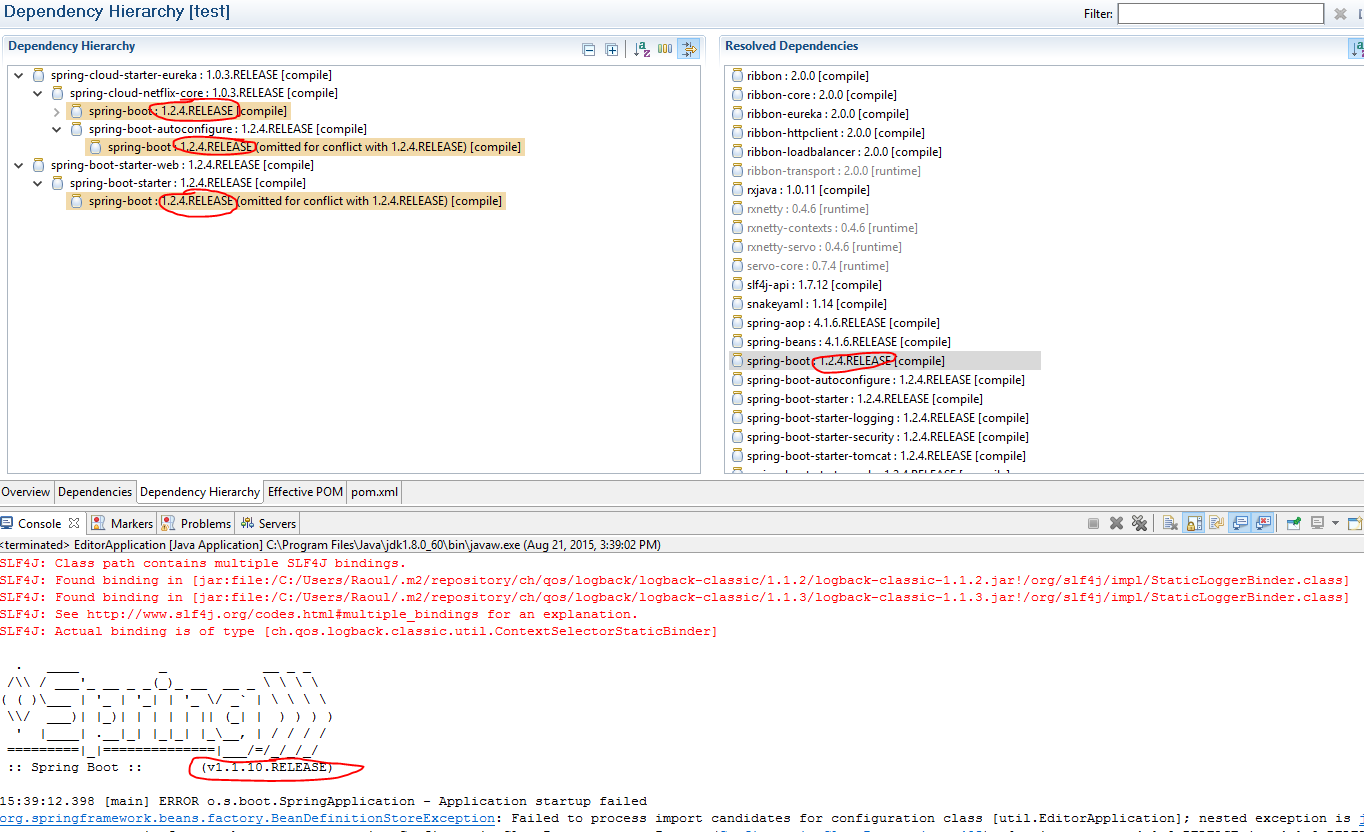Open the BeanDefinitionStoreException link in console
The image size is (1364, 832).
click(246, 818)
